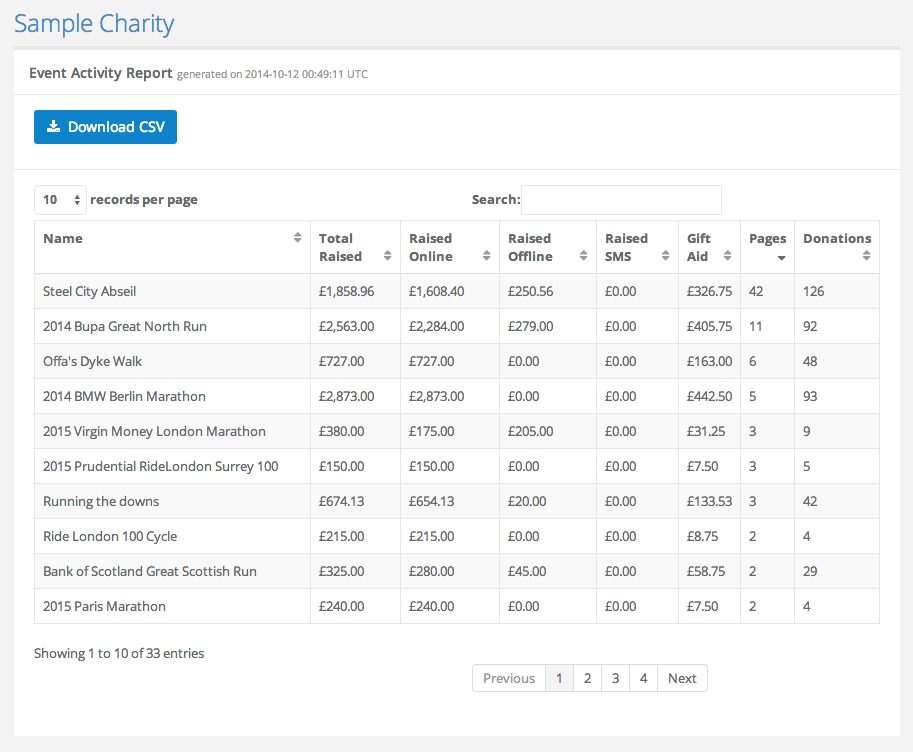The width and height of the screenshot is (913, 752).
Task: Click the £163.00 gift aid cell
Action: pos(709,361)
